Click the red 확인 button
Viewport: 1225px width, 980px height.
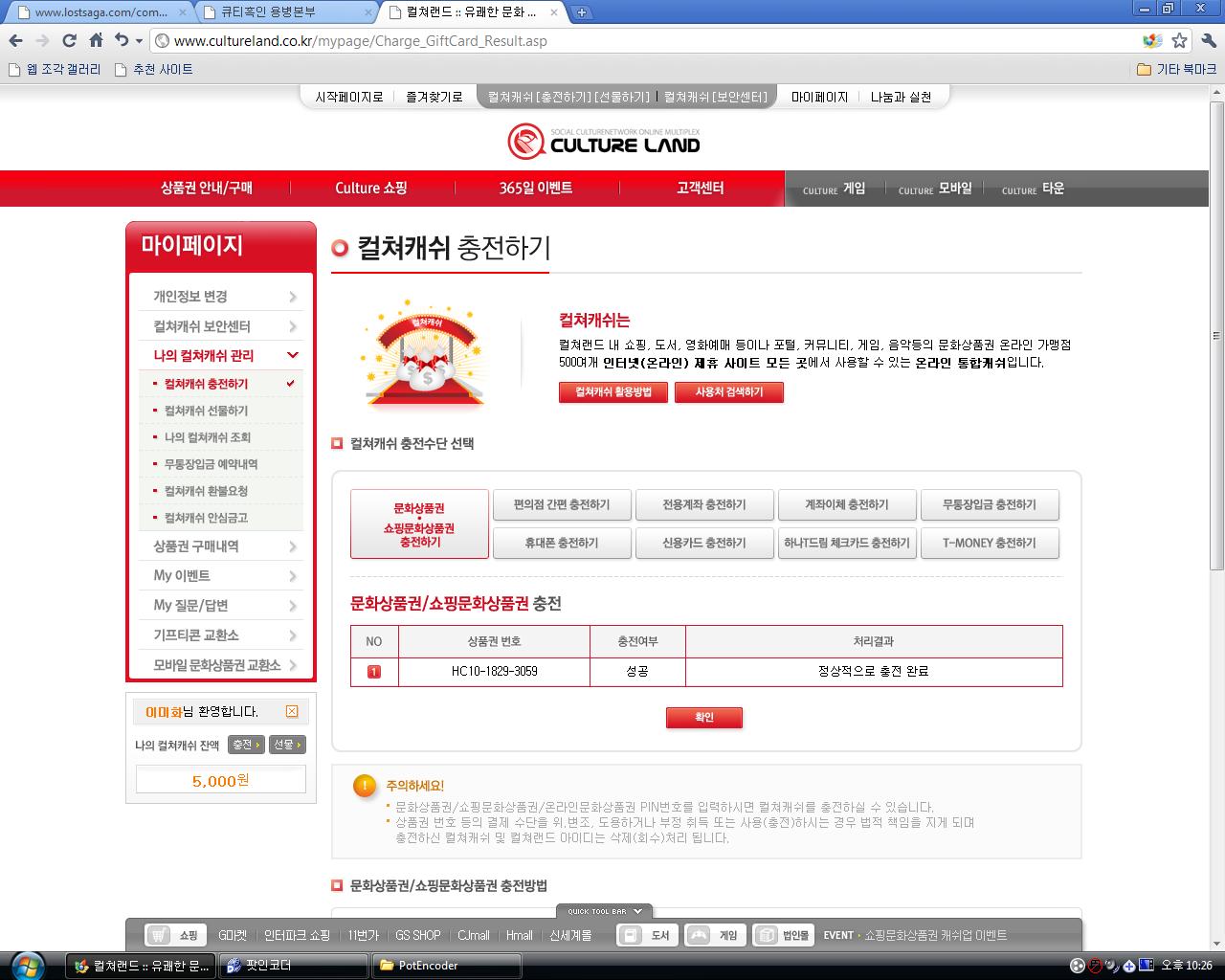[x=704, y=717]
